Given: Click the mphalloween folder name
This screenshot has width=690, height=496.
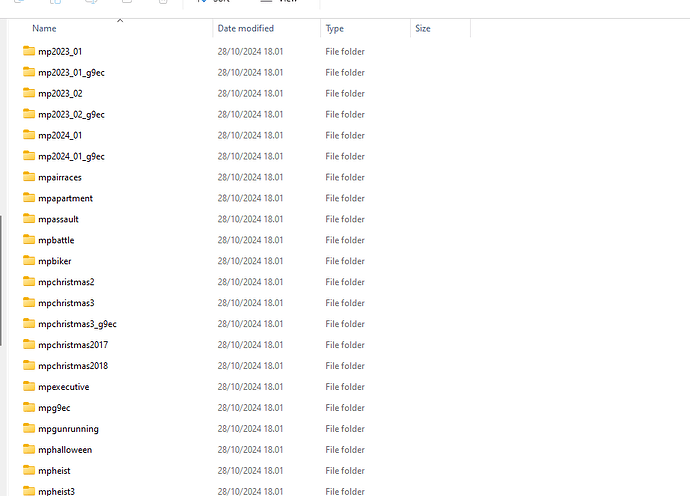Looking at the screenshot, I should [65, 450].
